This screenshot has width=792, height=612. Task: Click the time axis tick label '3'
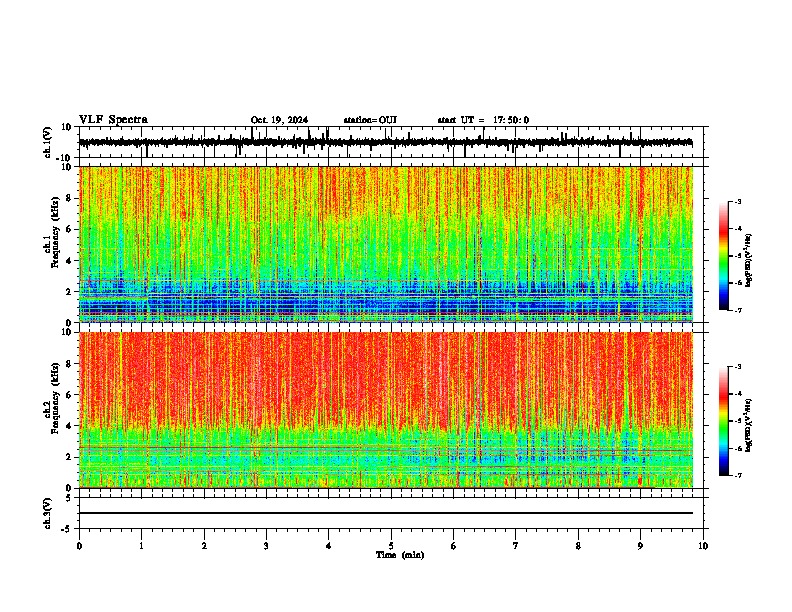click(x=266, y=546)
